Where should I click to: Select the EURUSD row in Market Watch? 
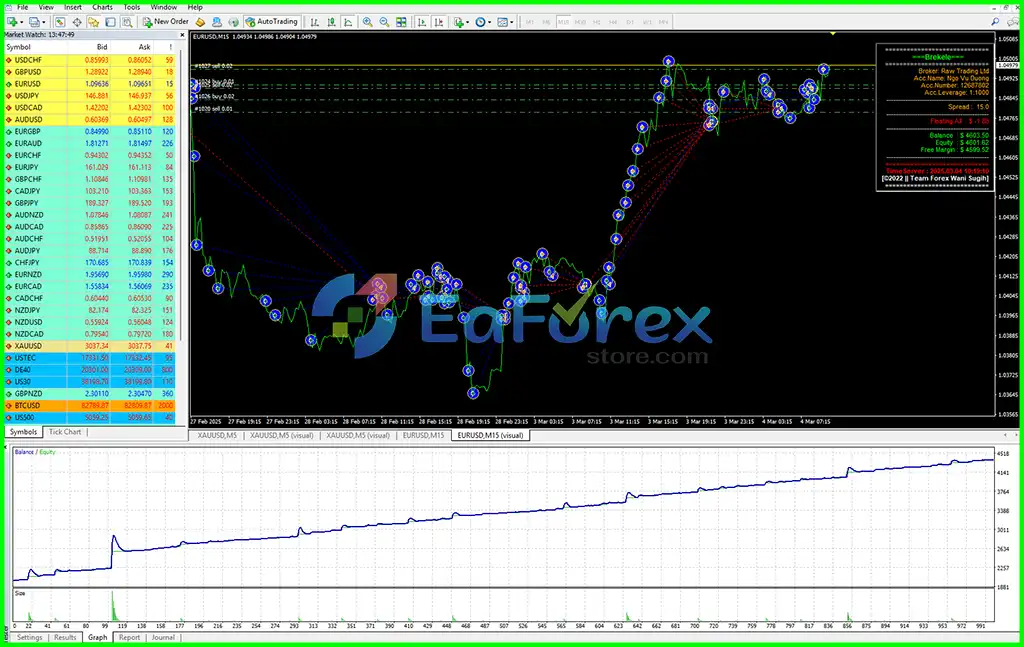[90, 84]
